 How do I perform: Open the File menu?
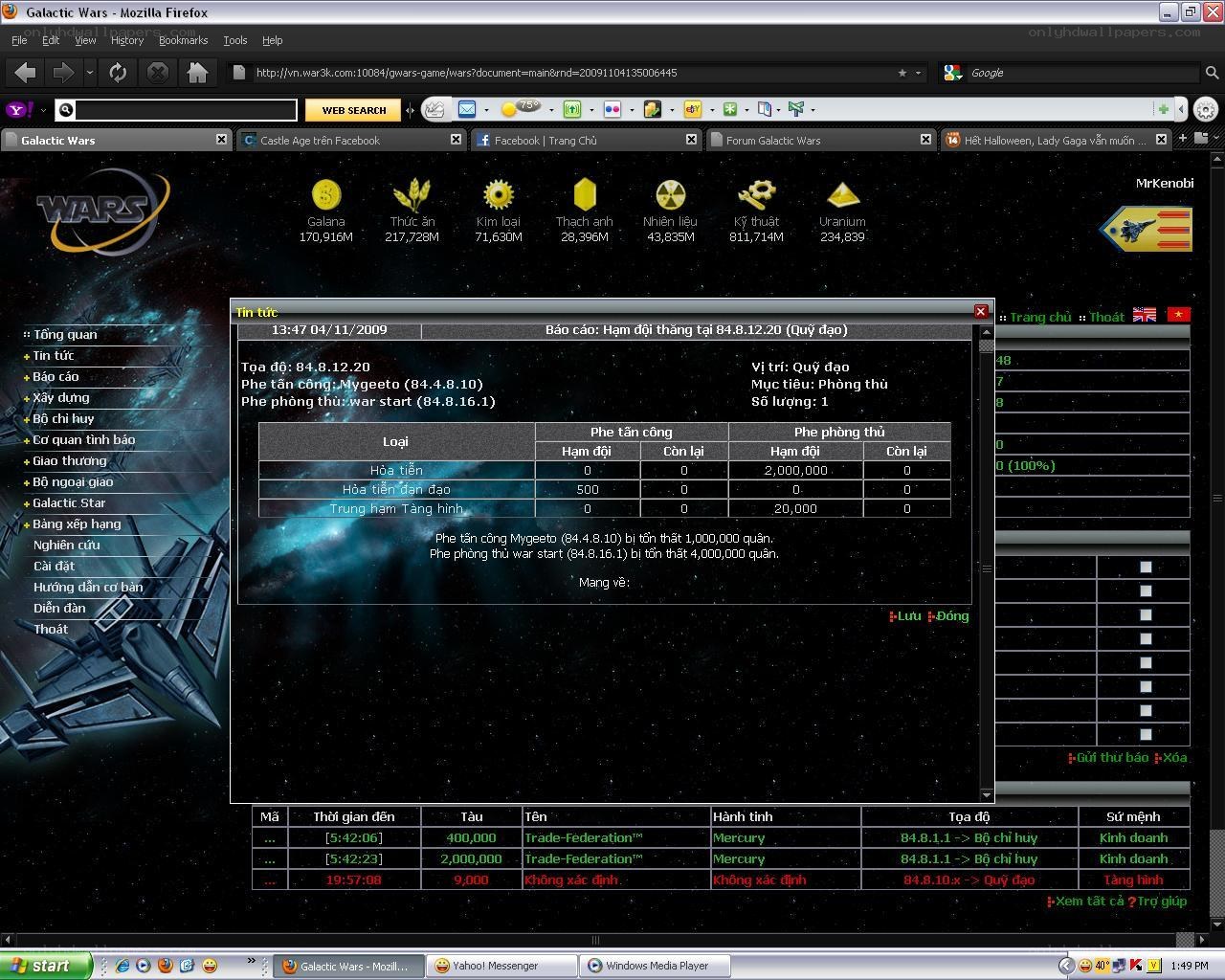point(19,40)
